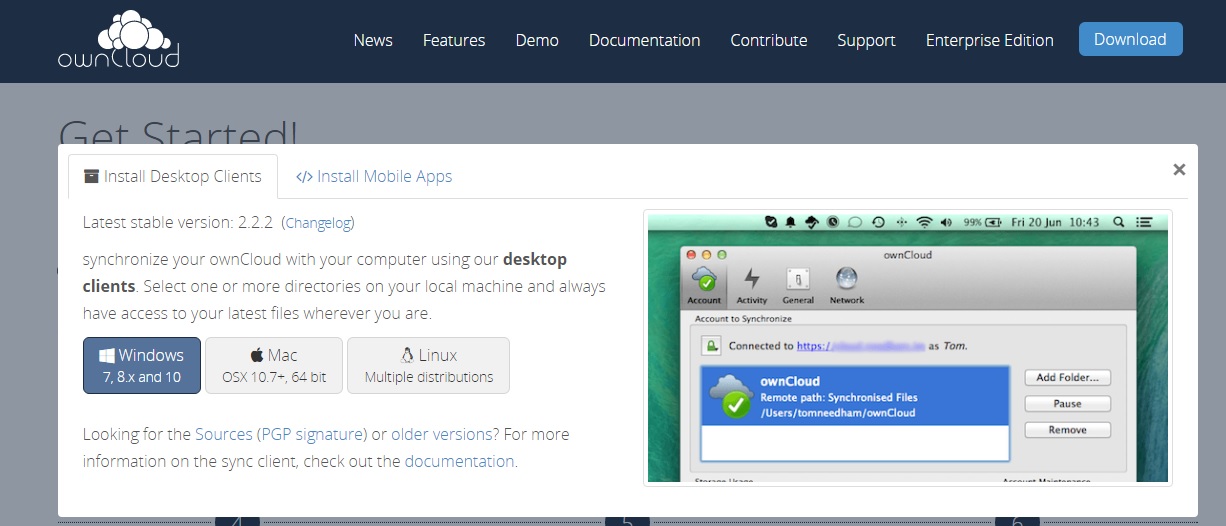
Task: Click the General switch icon in the screenshot
Action: pyautogui.click(x=798, y=279)
